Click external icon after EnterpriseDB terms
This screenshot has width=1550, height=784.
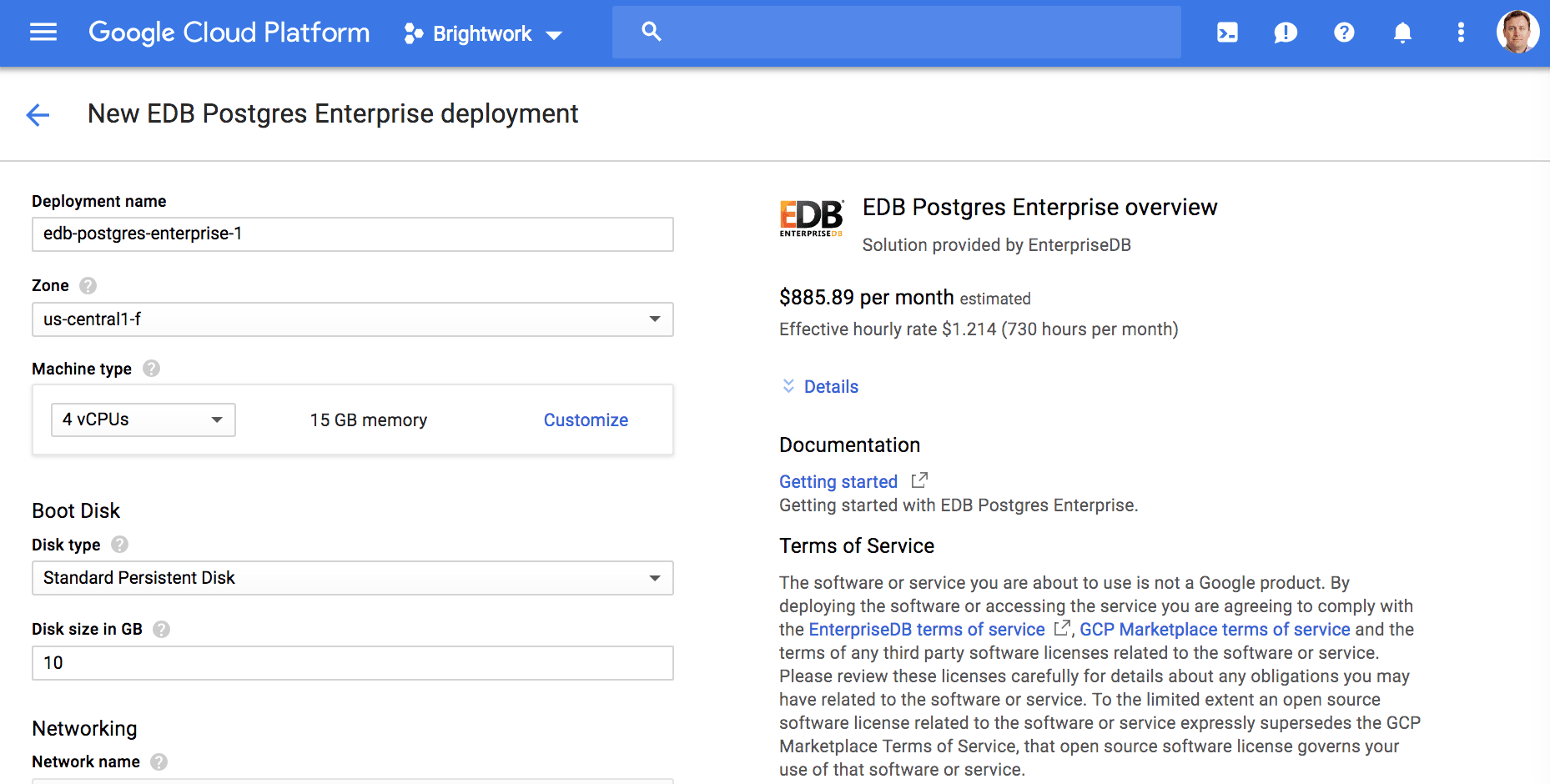1061,628
